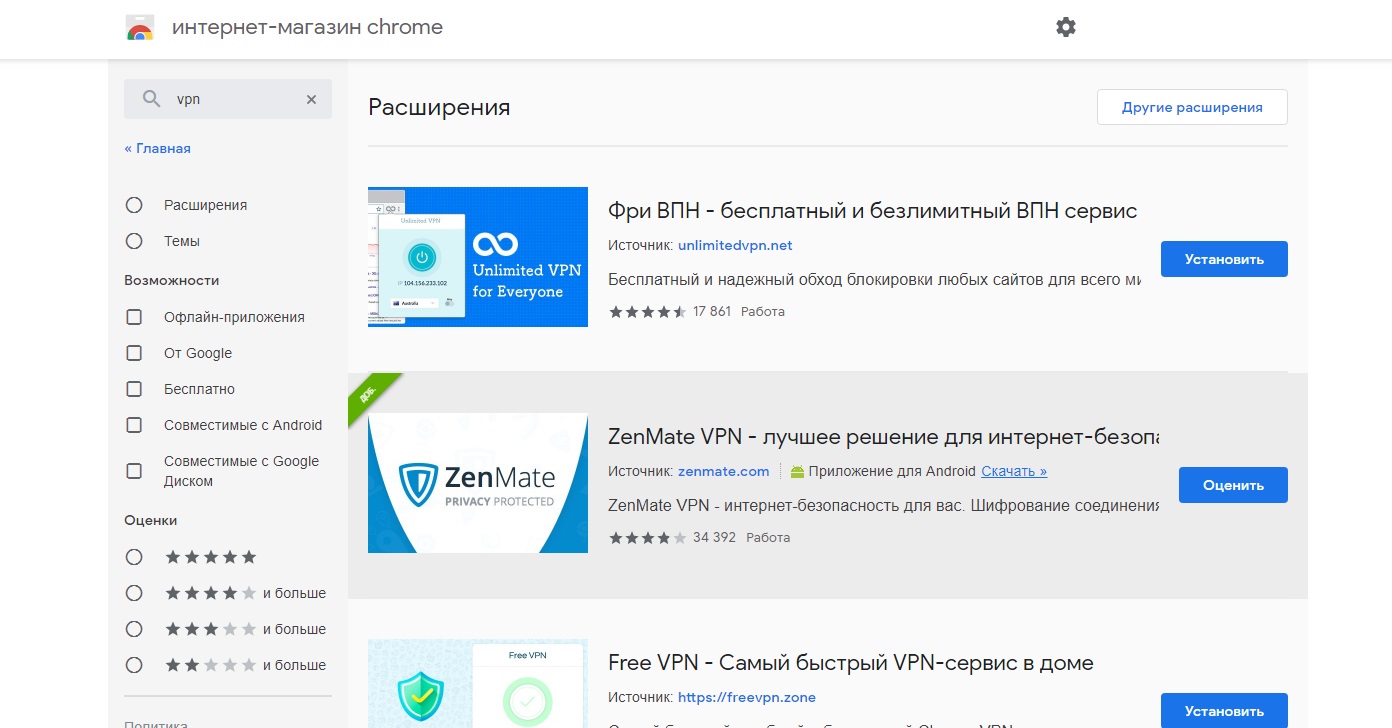Click the search magnifier icon
Image resolution: width=1392 pixels, height=728 pixels.
coord(152,99)
